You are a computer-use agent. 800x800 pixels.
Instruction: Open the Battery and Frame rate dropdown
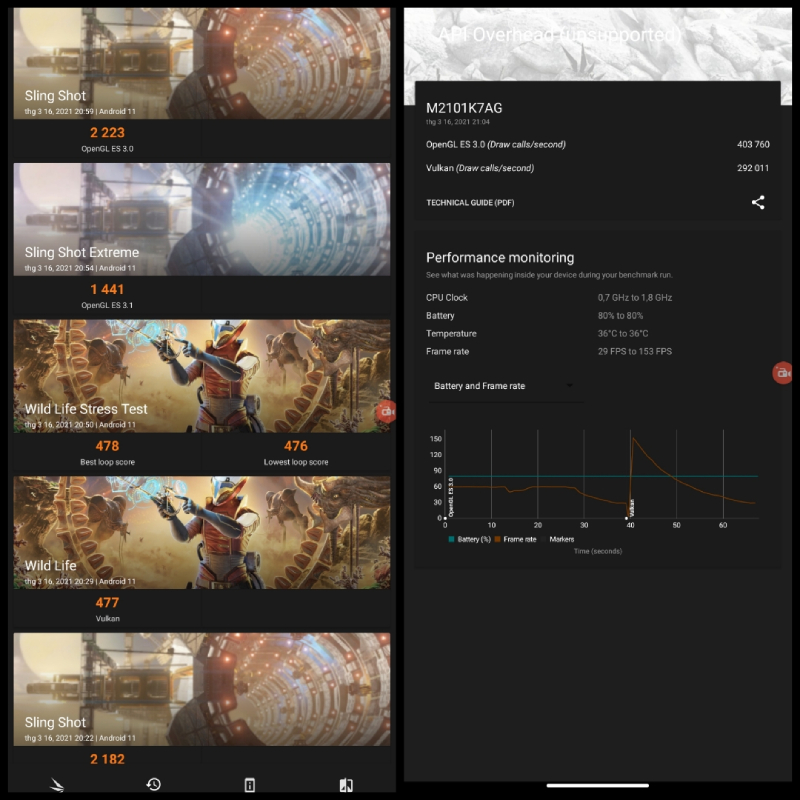coord(506,386)
